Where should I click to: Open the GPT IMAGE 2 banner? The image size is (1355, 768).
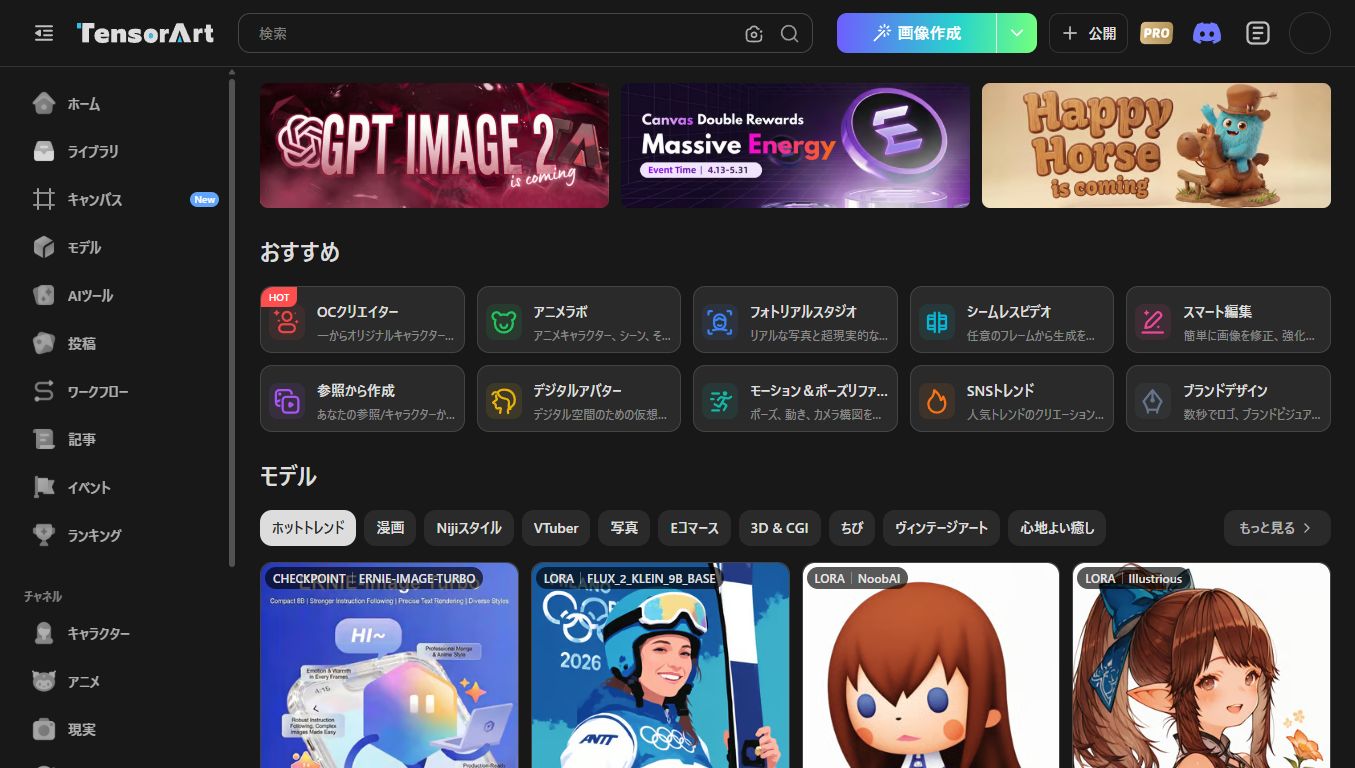[x=434, y=145]
